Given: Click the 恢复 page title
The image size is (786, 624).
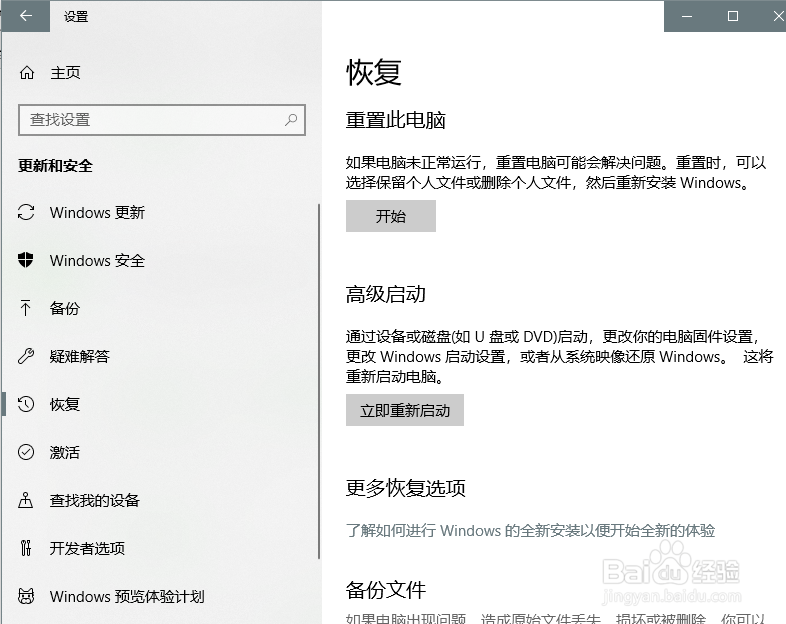Looking at the screenshot, I should (x=373, y=73).
